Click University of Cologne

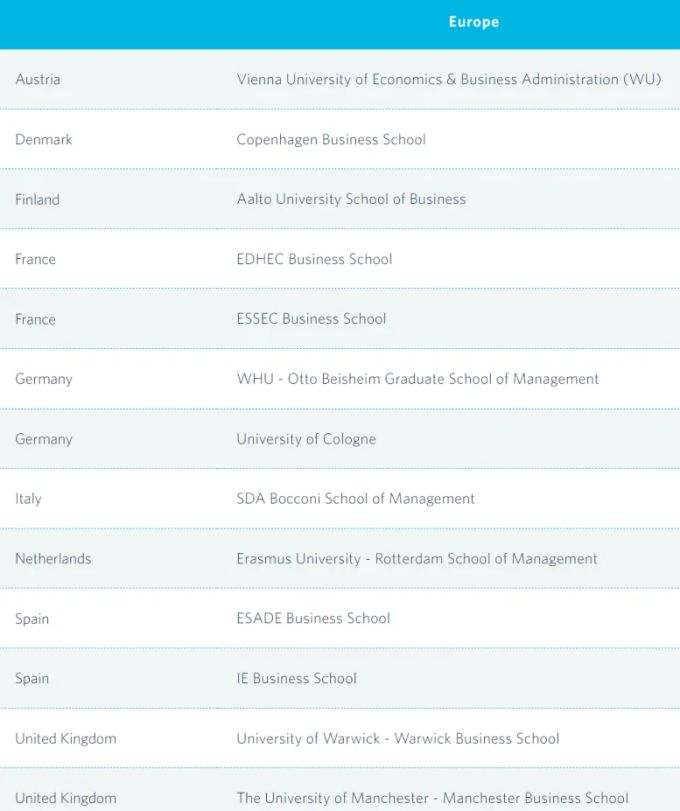point(306,439)
